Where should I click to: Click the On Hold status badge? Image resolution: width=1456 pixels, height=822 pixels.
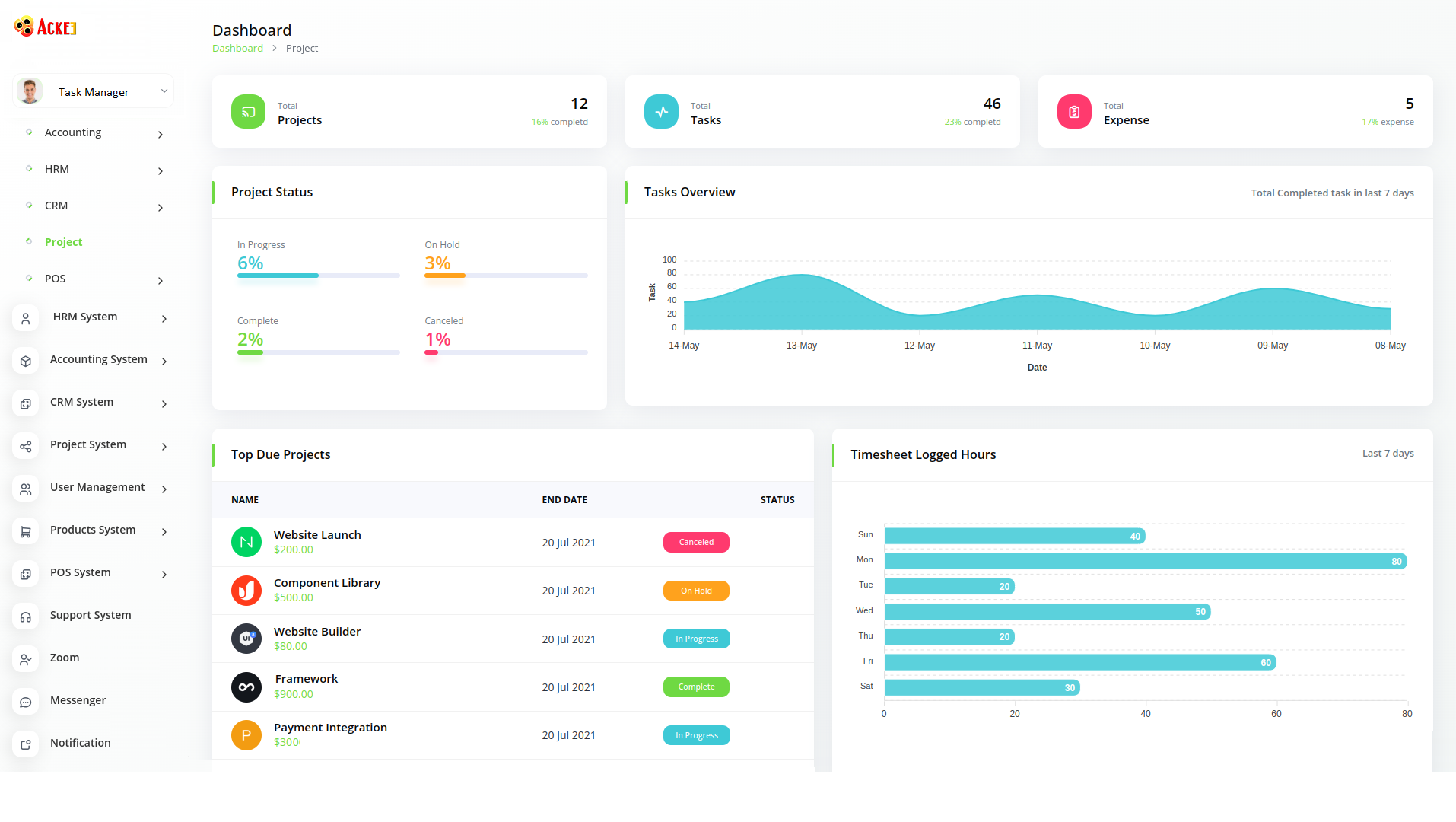696,591
